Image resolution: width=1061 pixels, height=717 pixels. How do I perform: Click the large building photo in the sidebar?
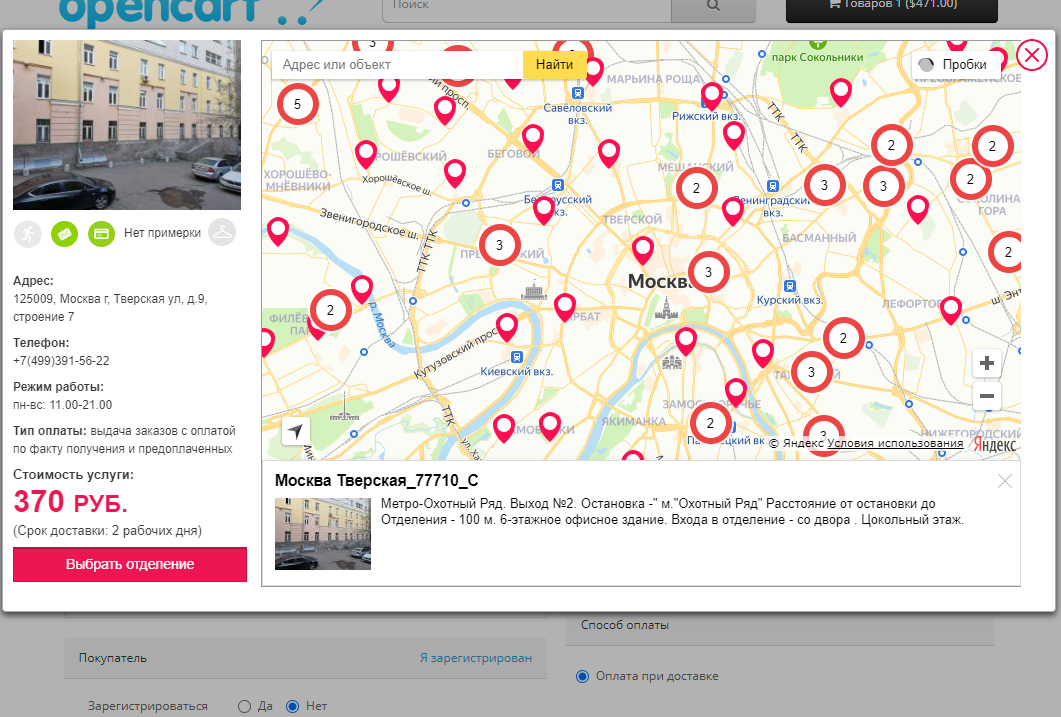(x=127, y=125)
